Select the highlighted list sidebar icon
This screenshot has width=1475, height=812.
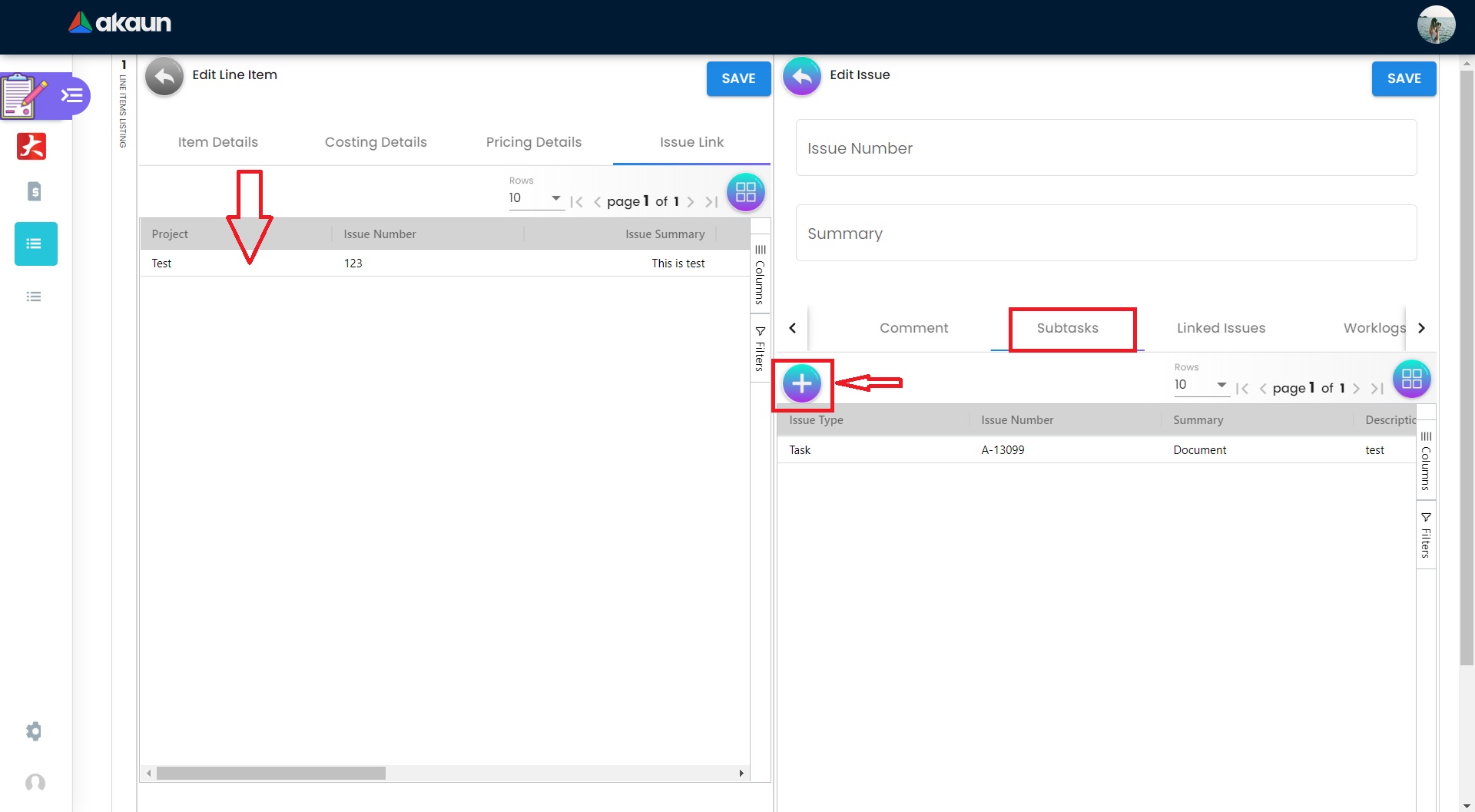[35, 244]
